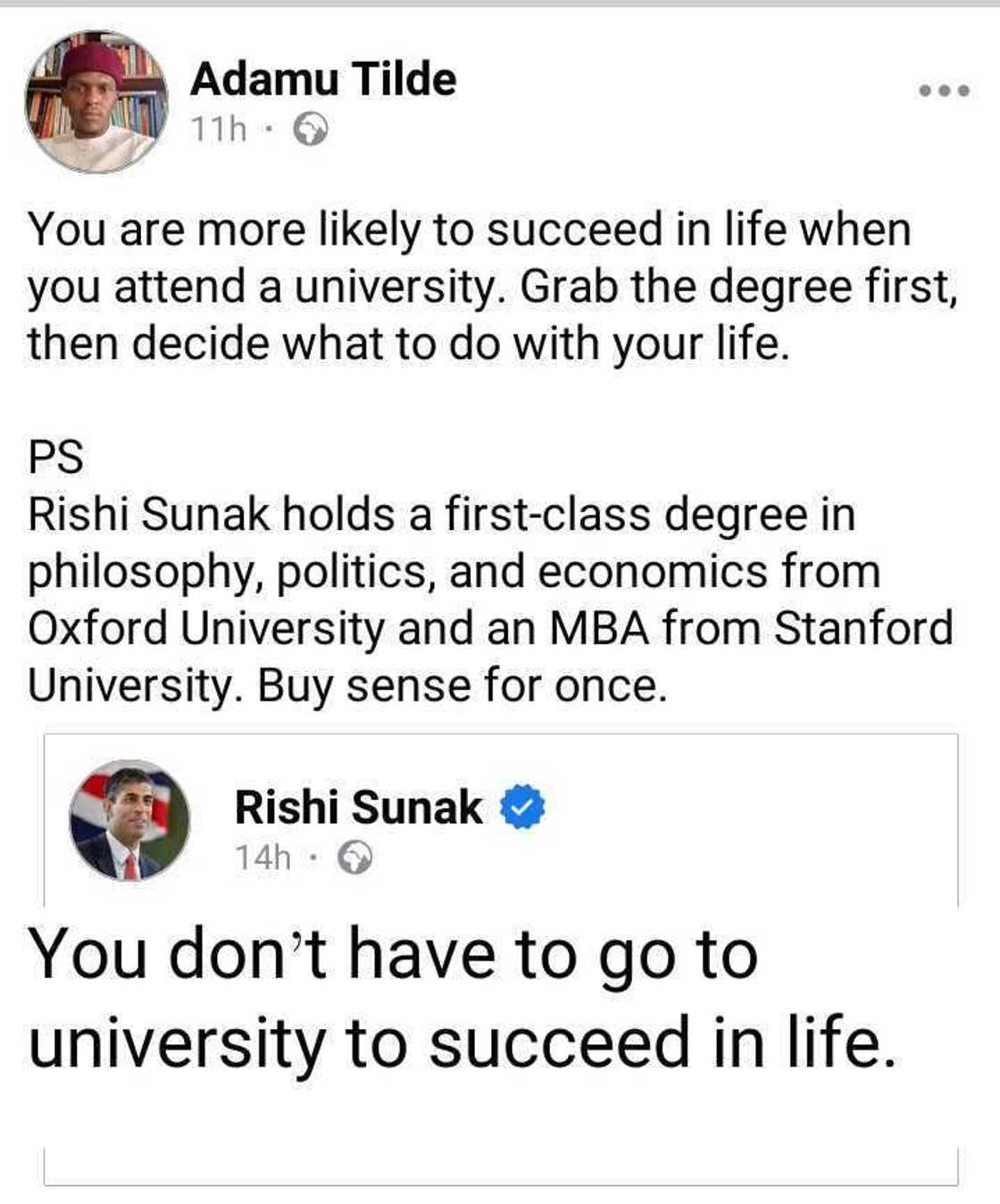This screenshot has height=1204, width=1000.
Task: Click "Rishi Sunak holds a first-class degree" line
Action: (x=441, y=515)
